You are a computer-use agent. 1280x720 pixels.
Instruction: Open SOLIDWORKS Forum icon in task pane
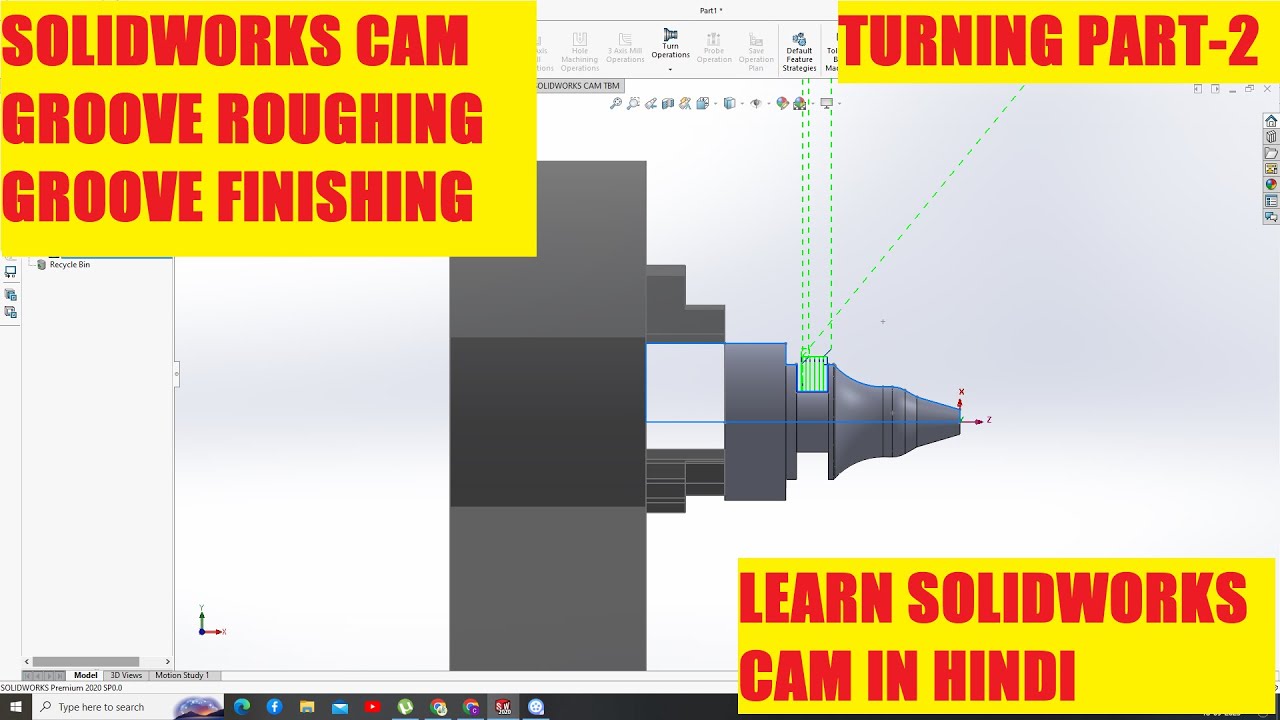(x=1271, y=217)
